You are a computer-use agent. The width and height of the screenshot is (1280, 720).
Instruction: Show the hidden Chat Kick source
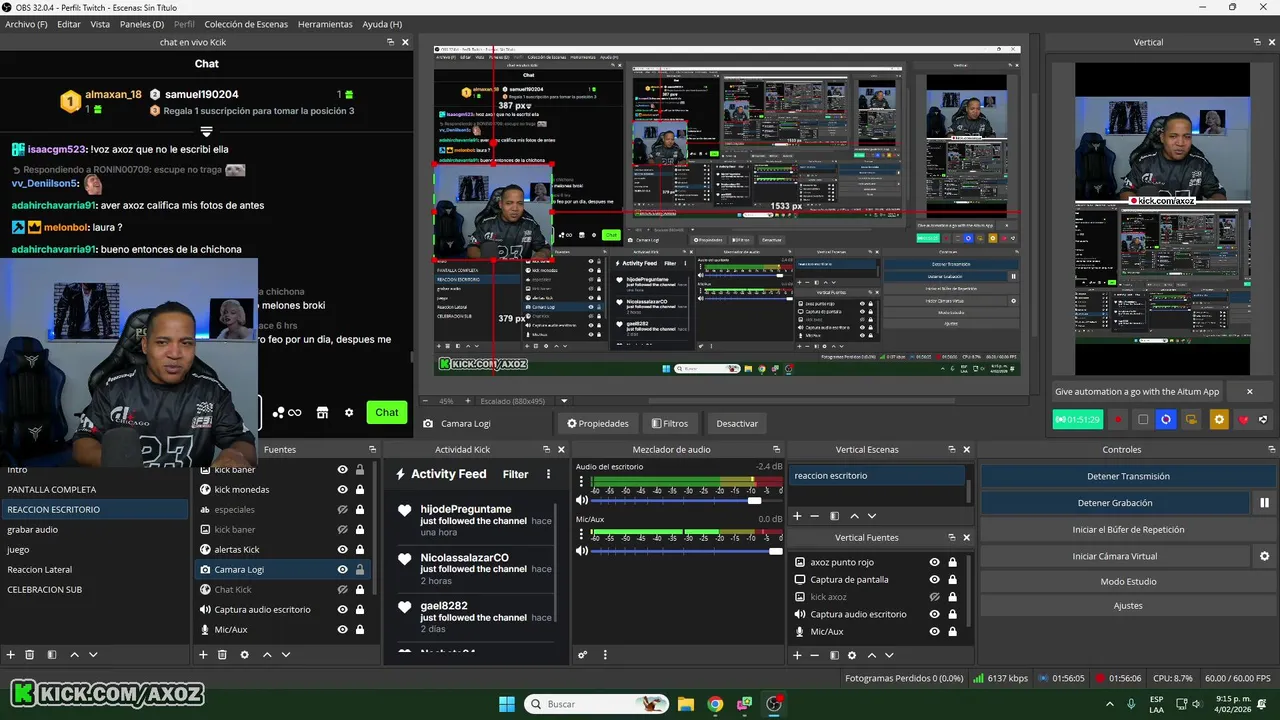[343, 589]
